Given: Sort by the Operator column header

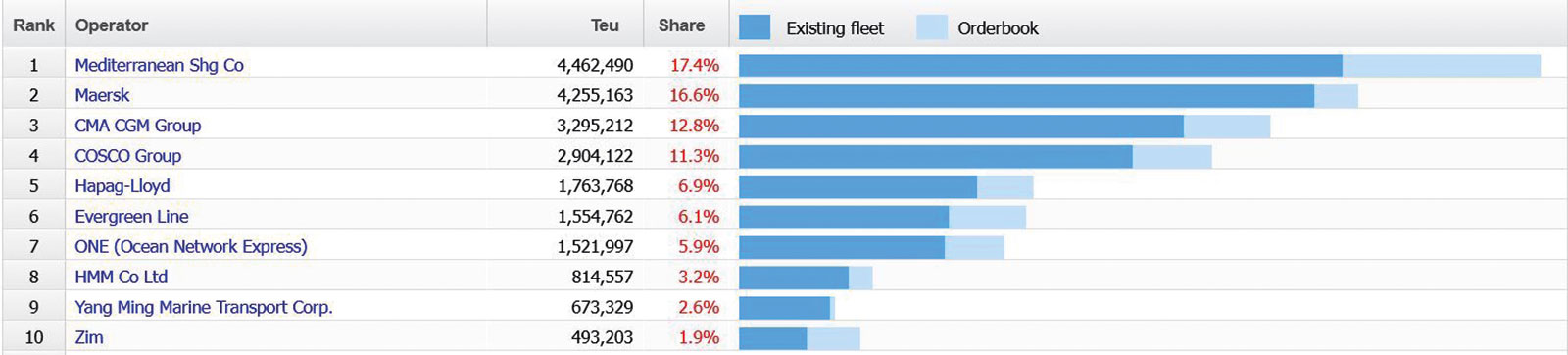Looking at the screenshot, I should (112, 25).
